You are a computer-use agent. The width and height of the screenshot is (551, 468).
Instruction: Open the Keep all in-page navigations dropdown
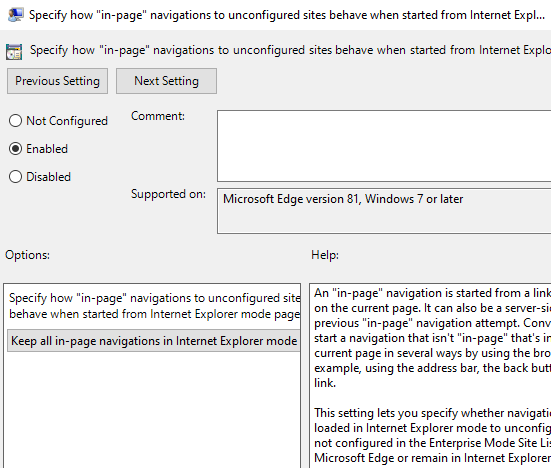tap(154, 341)
